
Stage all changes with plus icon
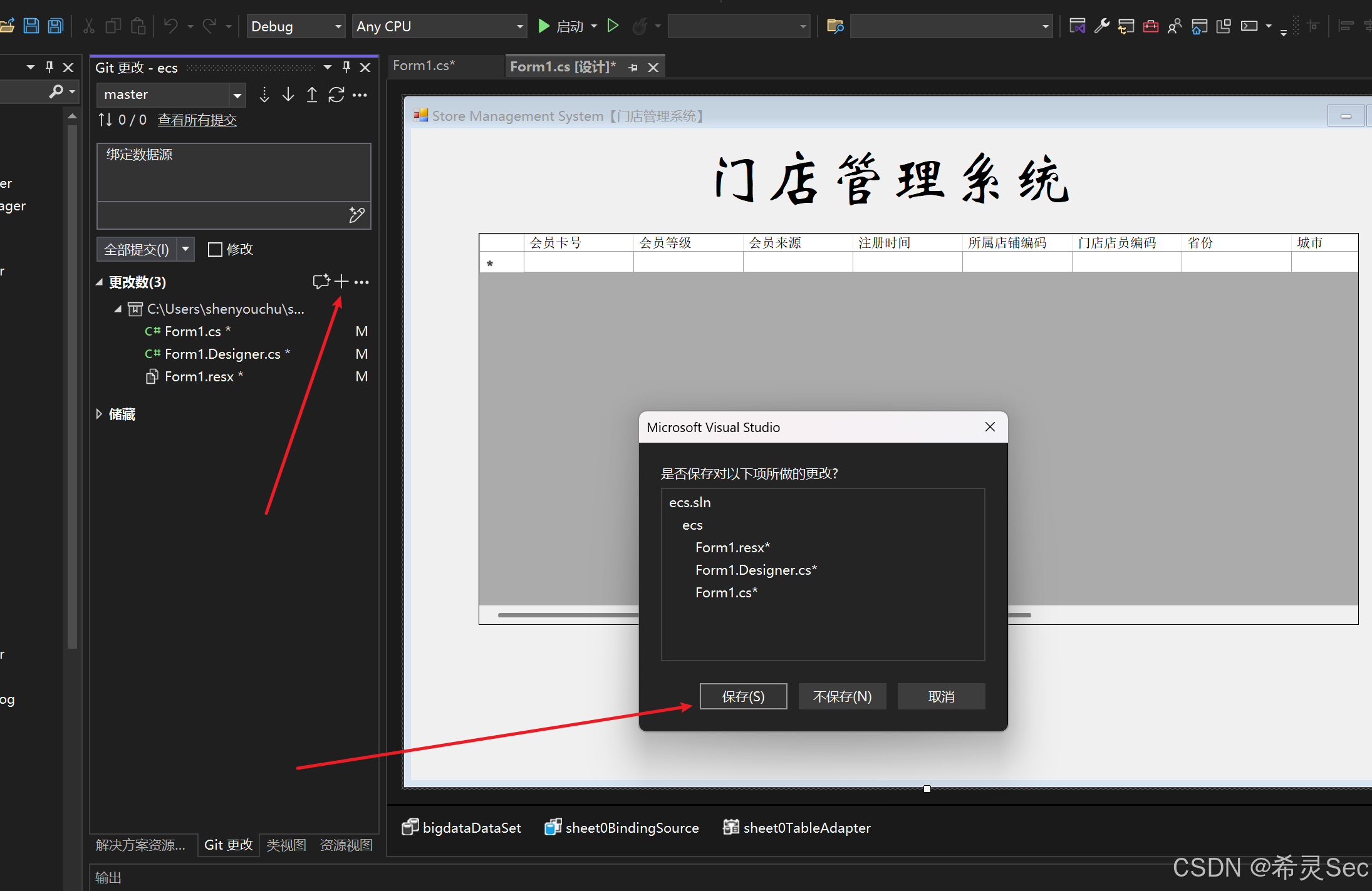[x=341, y=282]
